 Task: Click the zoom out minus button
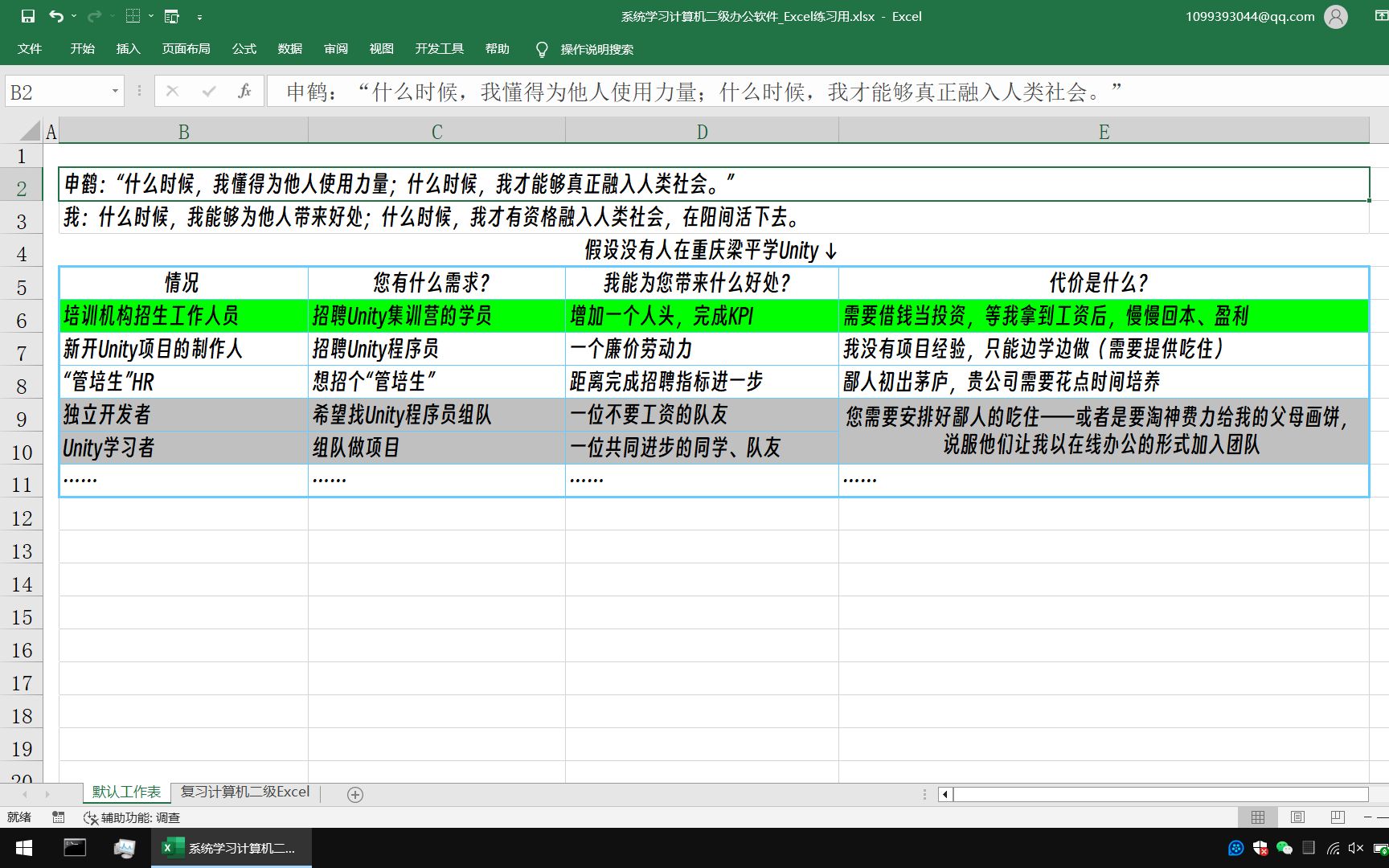[1368, 817]
